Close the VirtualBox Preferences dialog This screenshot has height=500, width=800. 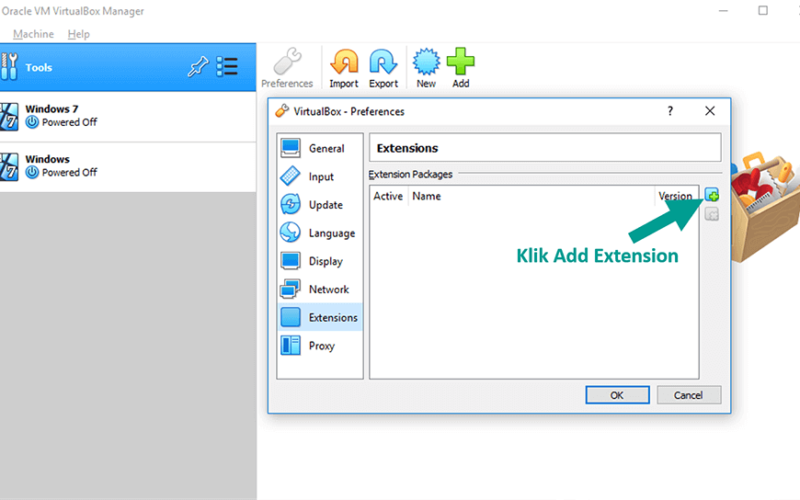coord(710,111)
